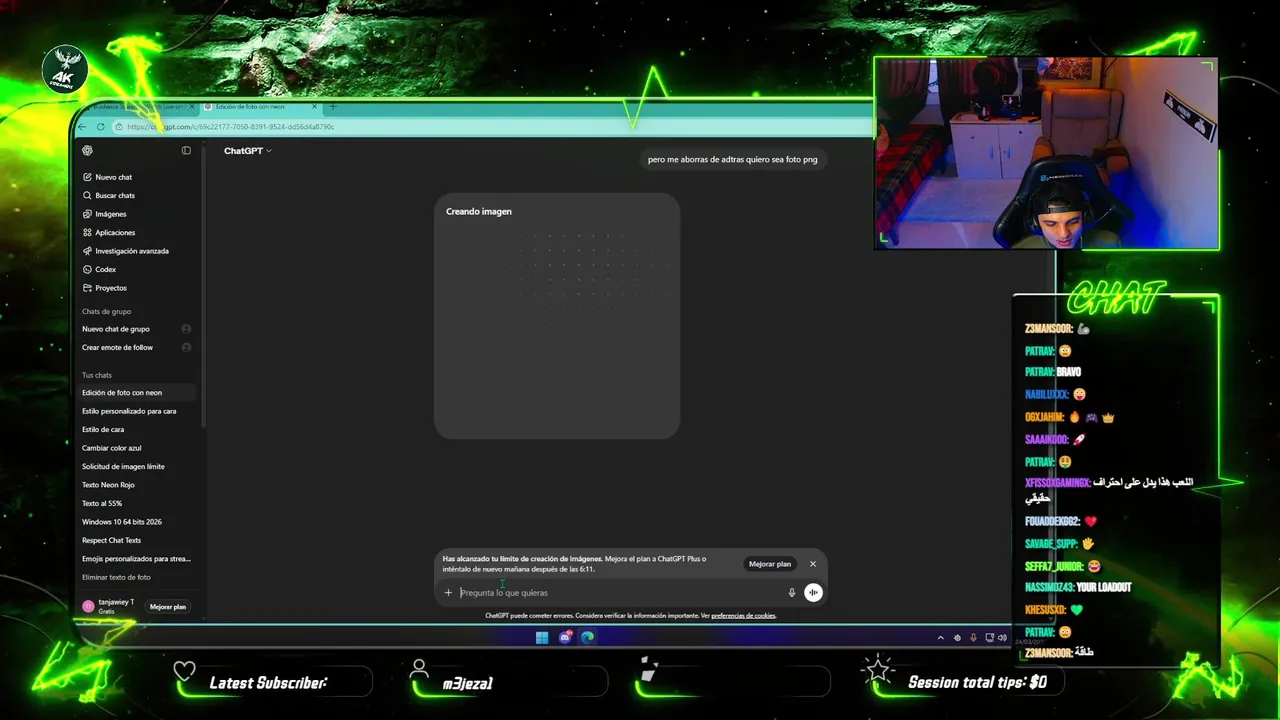This screenshot has width=1280, height=720.
Task: Open chat Cambiar color azul
Action: click(111, 448)
